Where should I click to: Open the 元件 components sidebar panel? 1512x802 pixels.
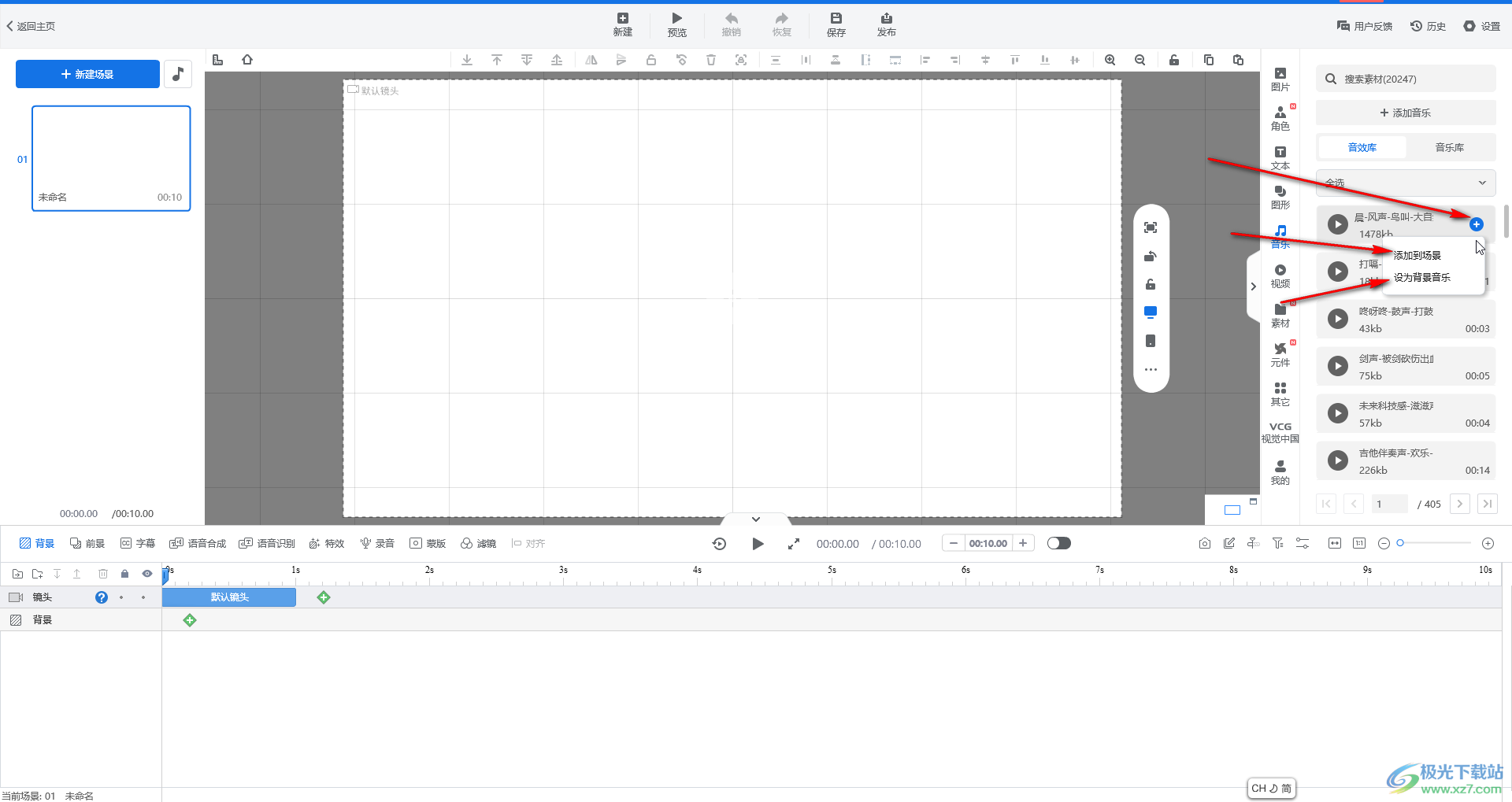[x=1280, y=354]
